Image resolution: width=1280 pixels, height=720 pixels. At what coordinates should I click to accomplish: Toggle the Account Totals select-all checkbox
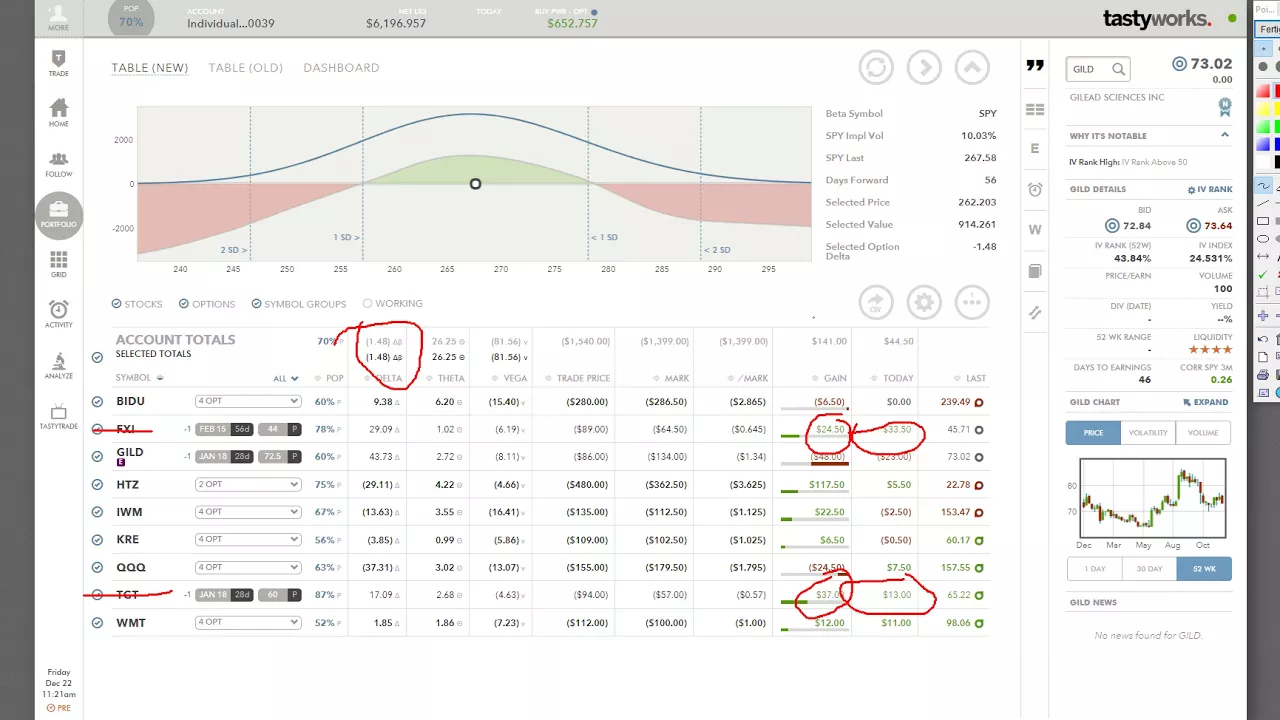(97, 357)
